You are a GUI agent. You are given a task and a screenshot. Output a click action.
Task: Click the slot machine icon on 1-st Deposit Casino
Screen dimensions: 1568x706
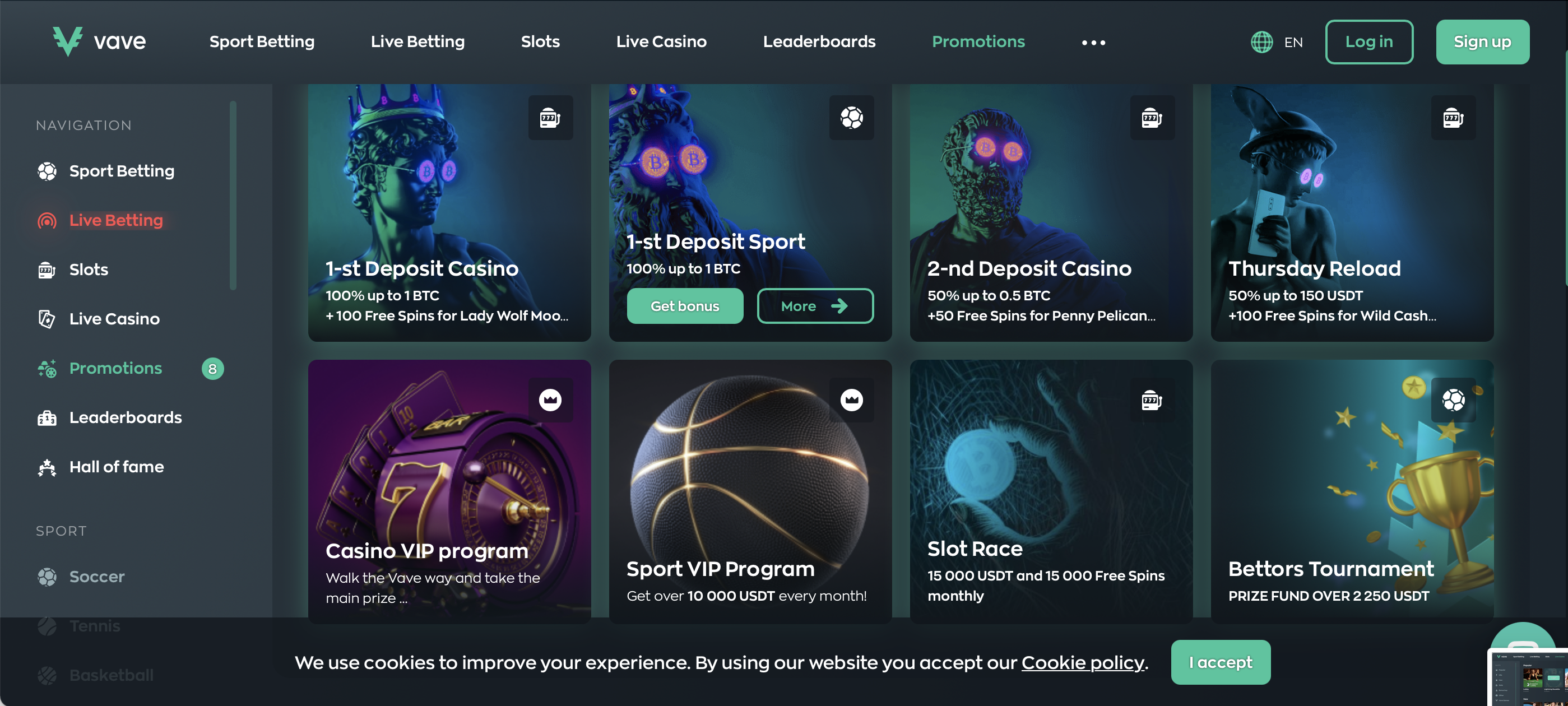point(550,118)
